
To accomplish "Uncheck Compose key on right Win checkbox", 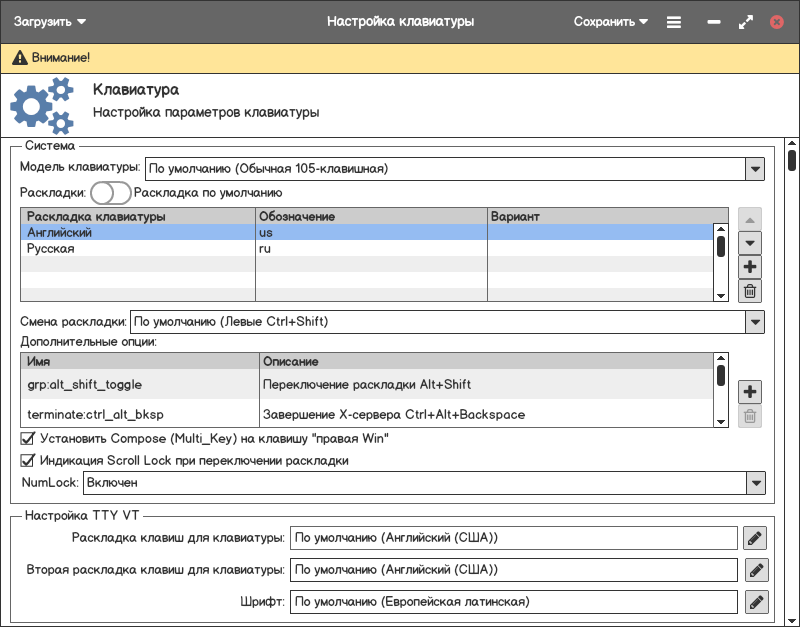I will pyautogui.click(x=28, y=438).
